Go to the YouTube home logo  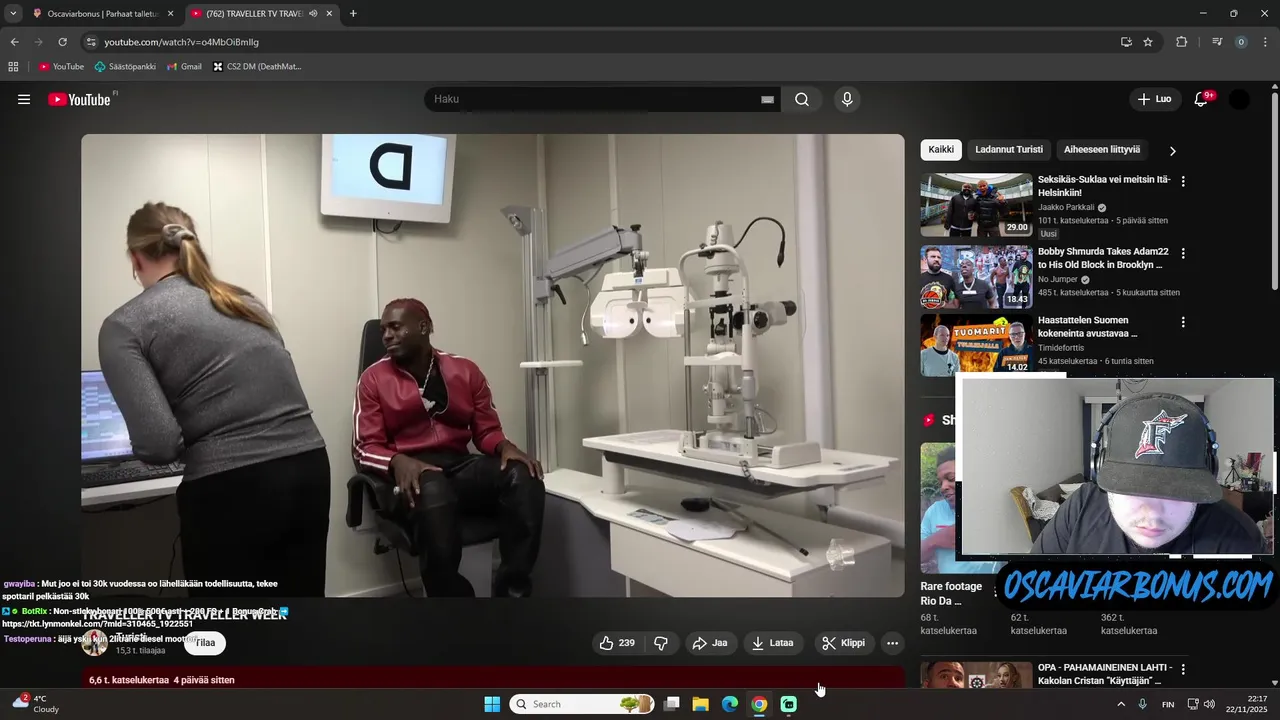click(x=79, y=99)
